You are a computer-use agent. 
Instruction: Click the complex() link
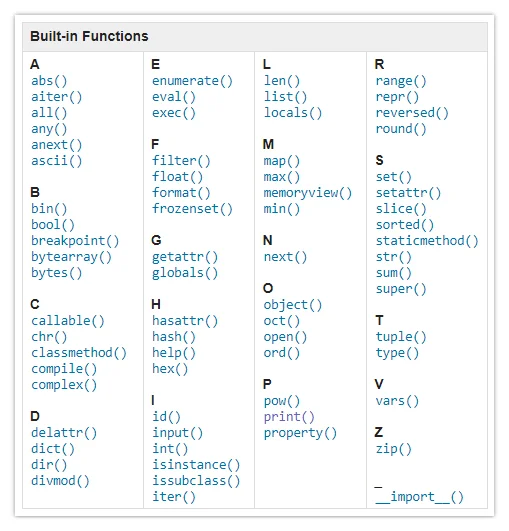[64, 385]
